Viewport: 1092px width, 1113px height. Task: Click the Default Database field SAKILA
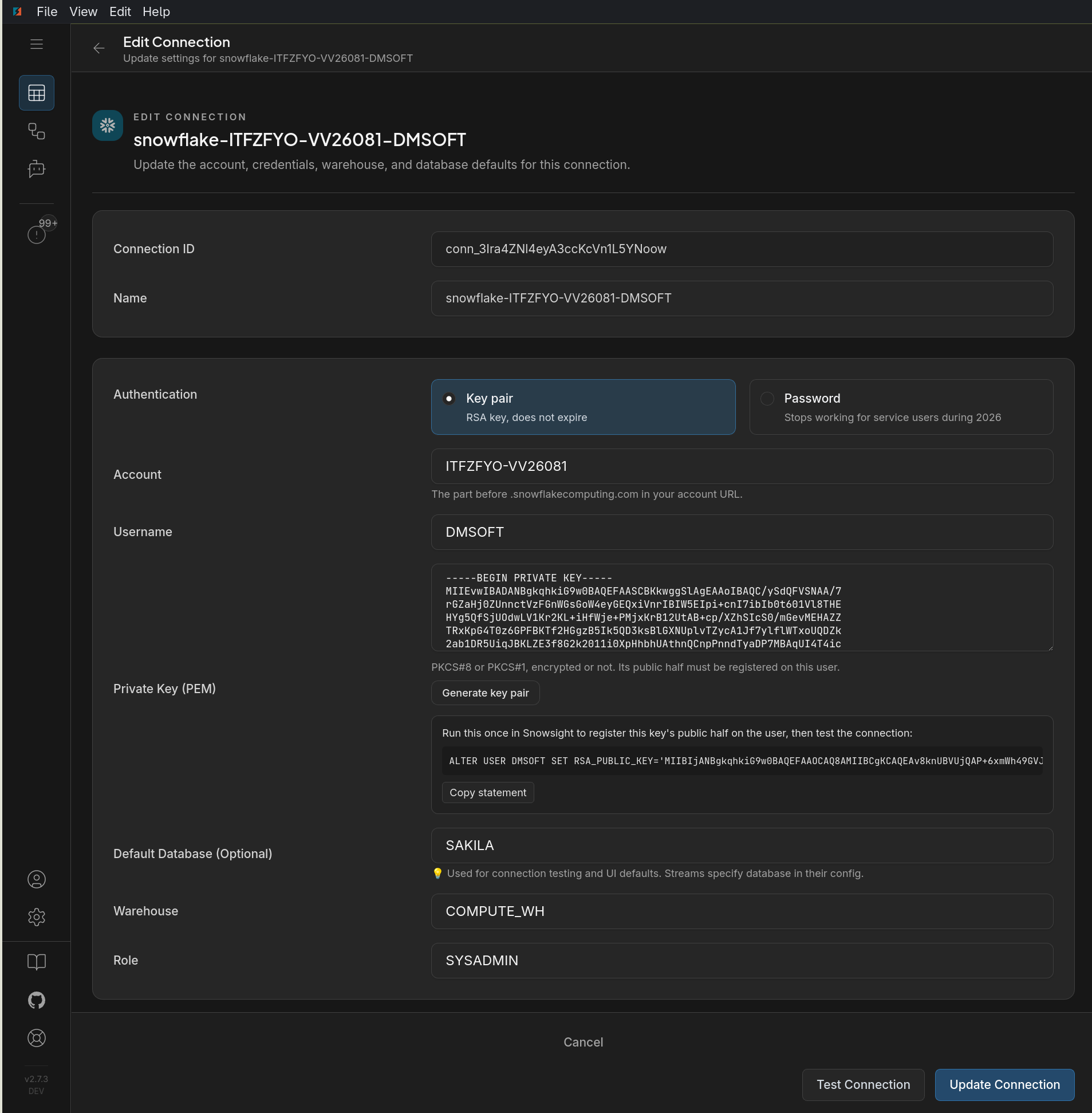742,845
